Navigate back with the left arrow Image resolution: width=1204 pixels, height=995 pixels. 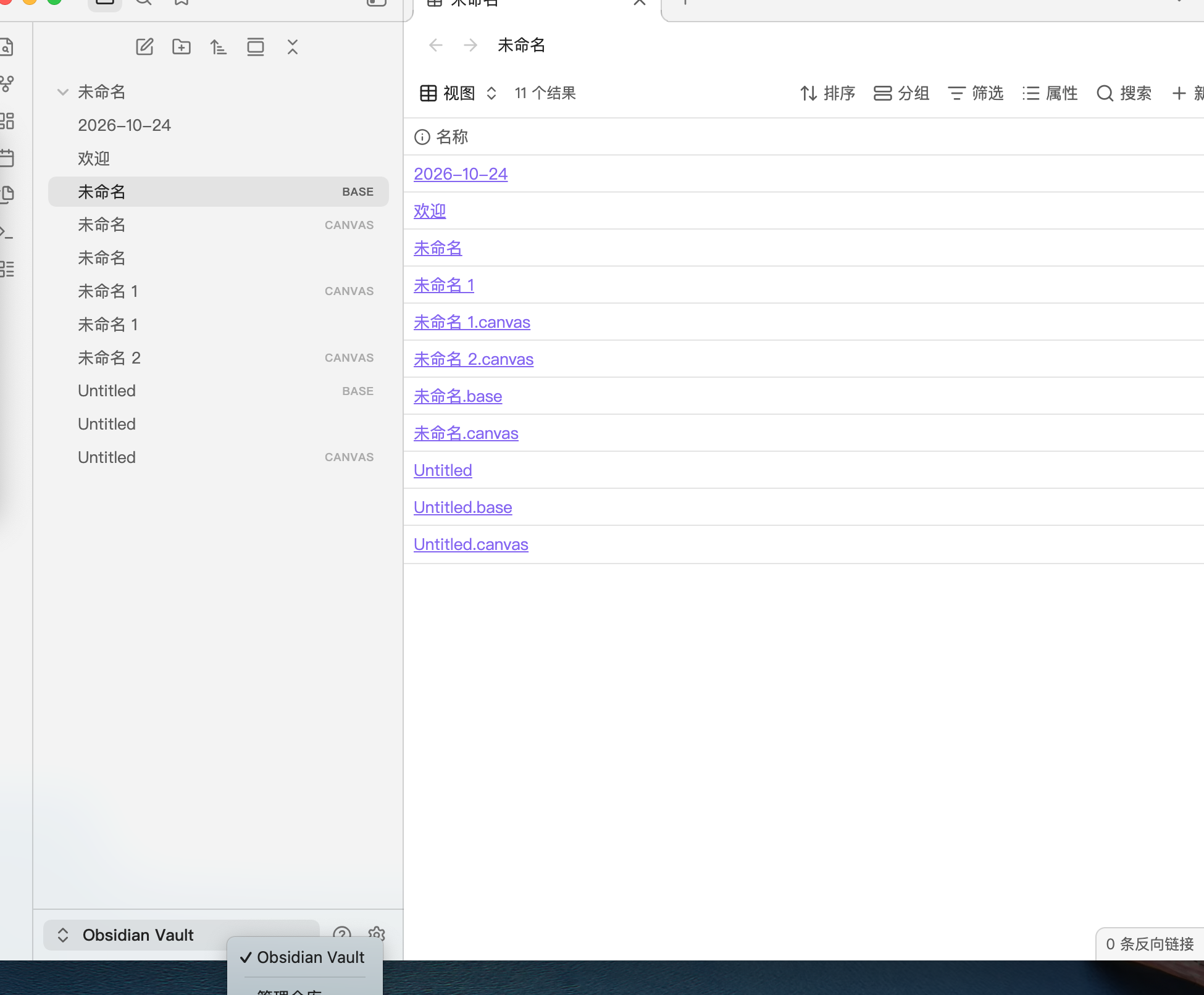coord(436,45)
